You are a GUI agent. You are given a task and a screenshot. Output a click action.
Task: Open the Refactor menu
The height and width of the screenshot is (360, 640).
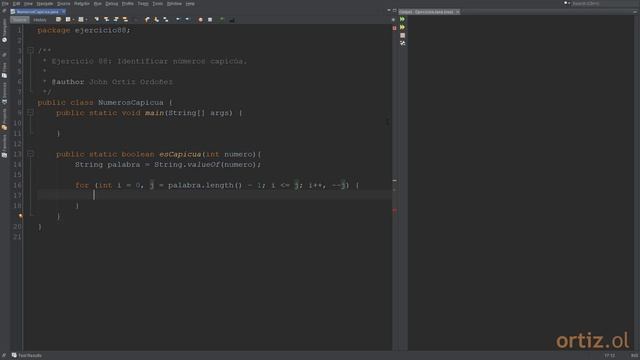coord(82,4)
